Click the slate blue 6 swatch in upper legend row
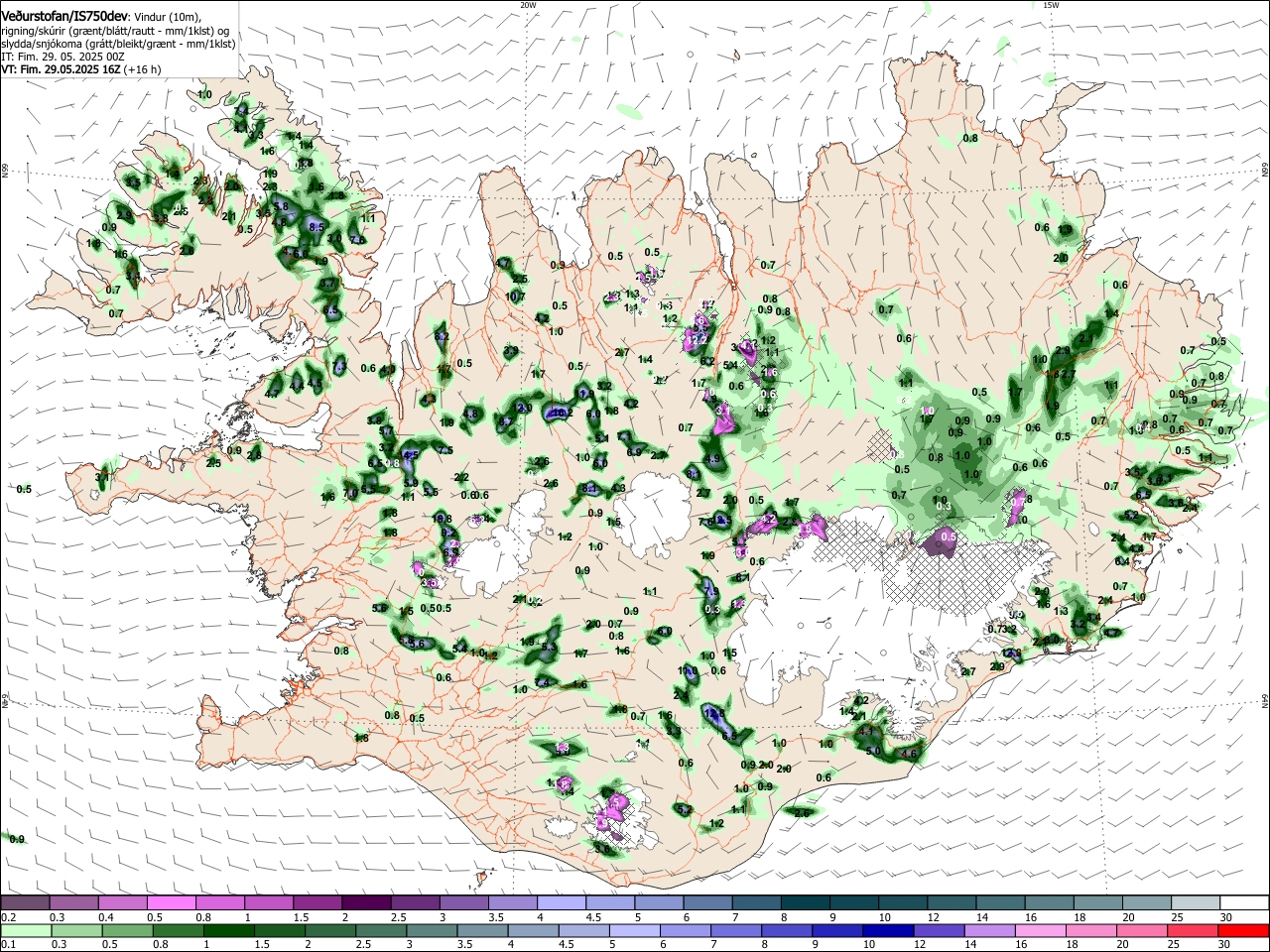Viewport: 1270px width, 952px height. [x=708, y=902]
